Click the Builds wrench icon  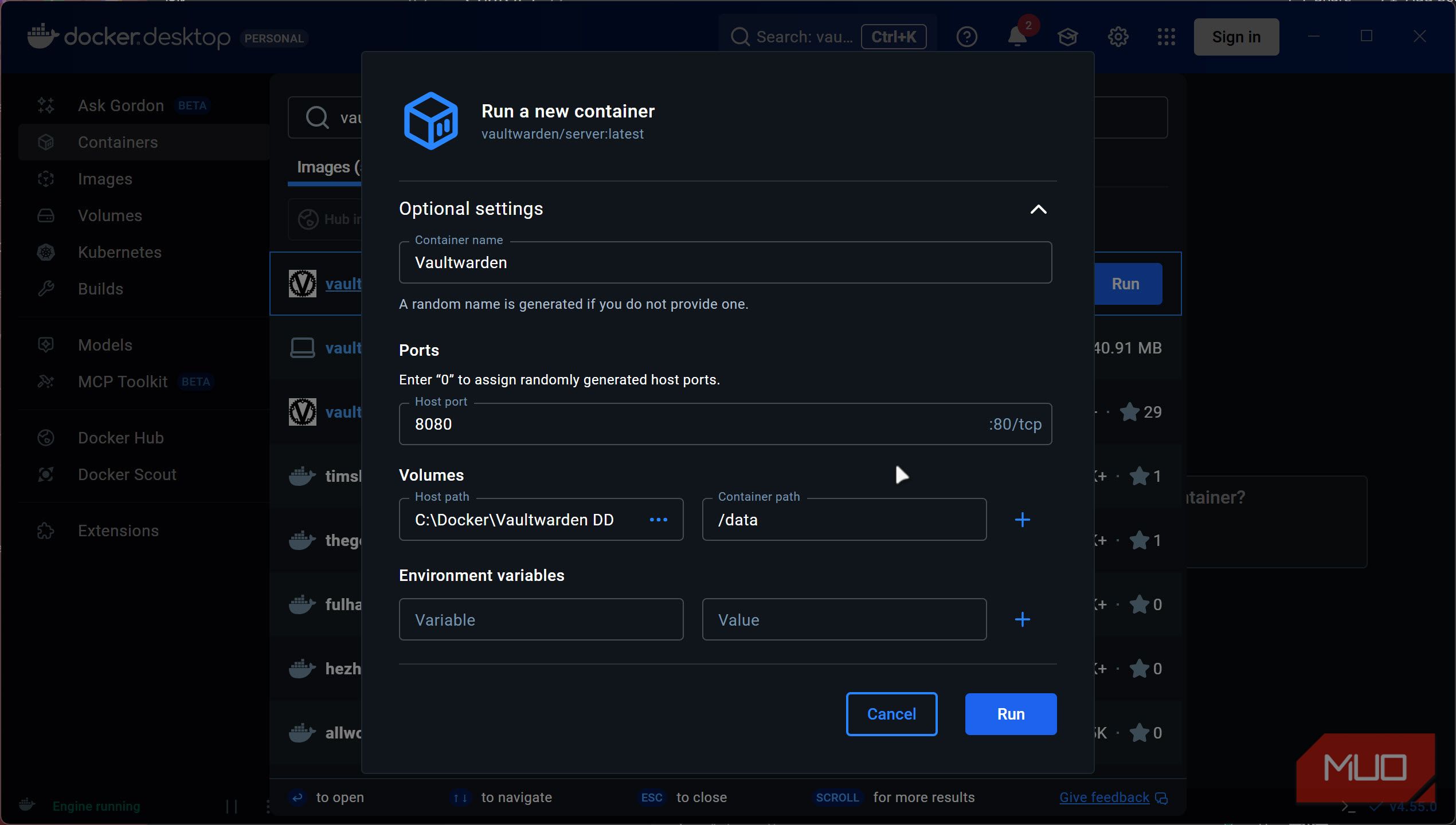click(46, 289)
